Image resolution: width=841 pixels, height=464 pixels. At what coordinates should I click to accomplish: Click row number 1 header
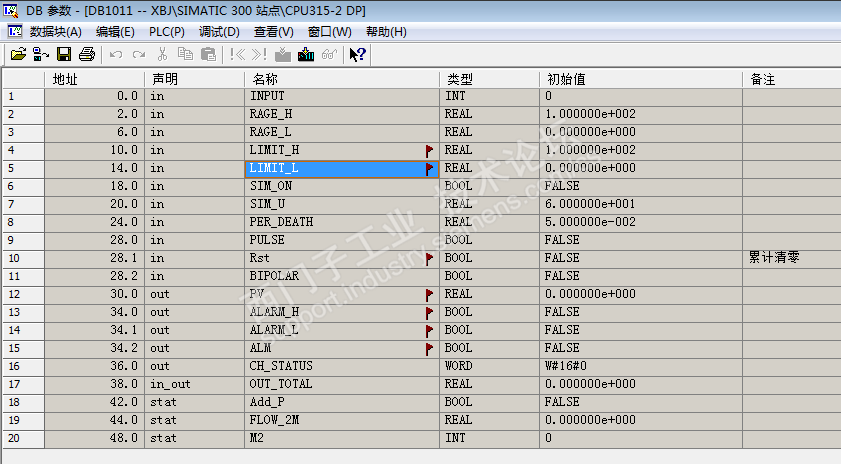(x=23, y=97)
